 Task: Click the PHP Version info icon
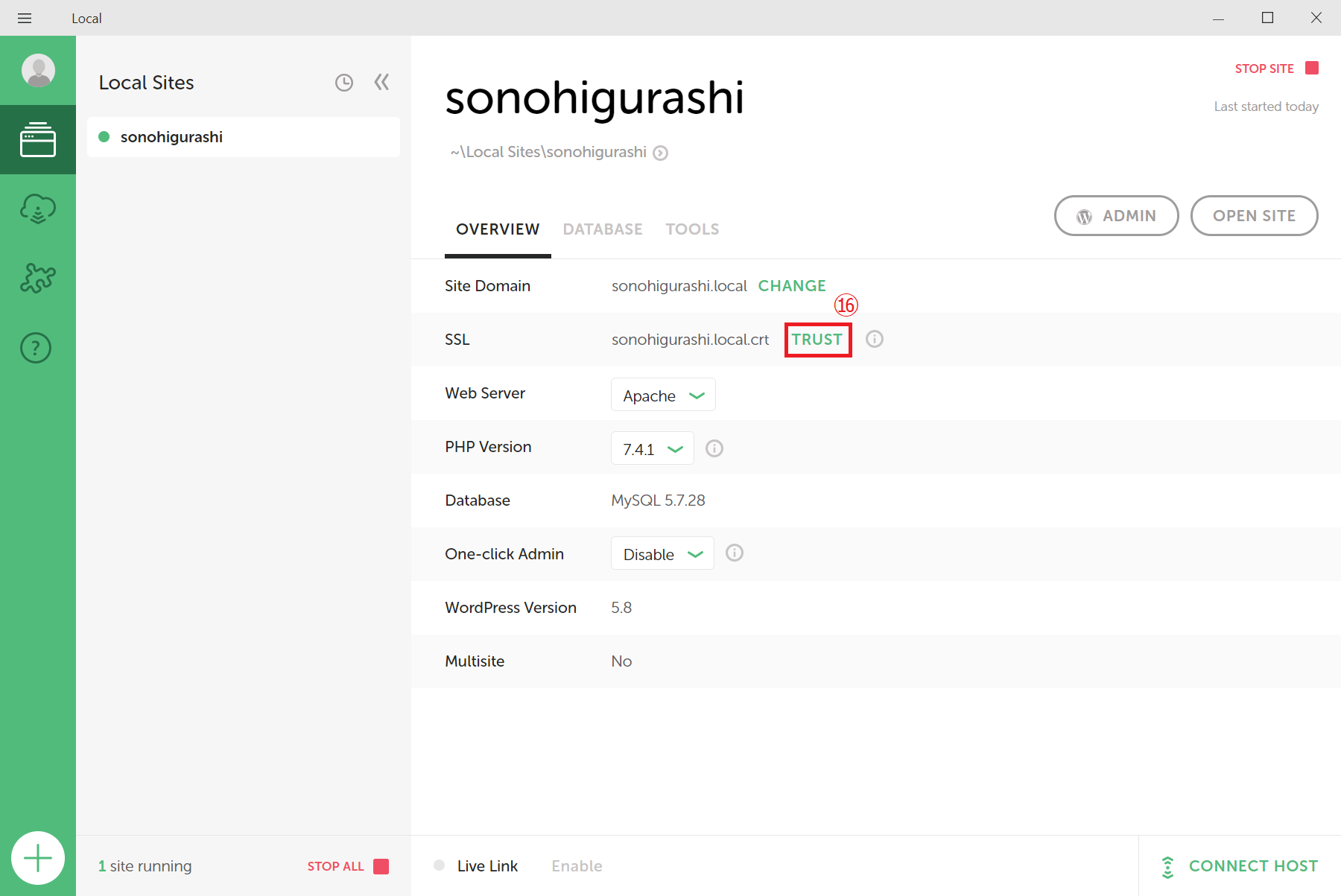coord(714,448)
